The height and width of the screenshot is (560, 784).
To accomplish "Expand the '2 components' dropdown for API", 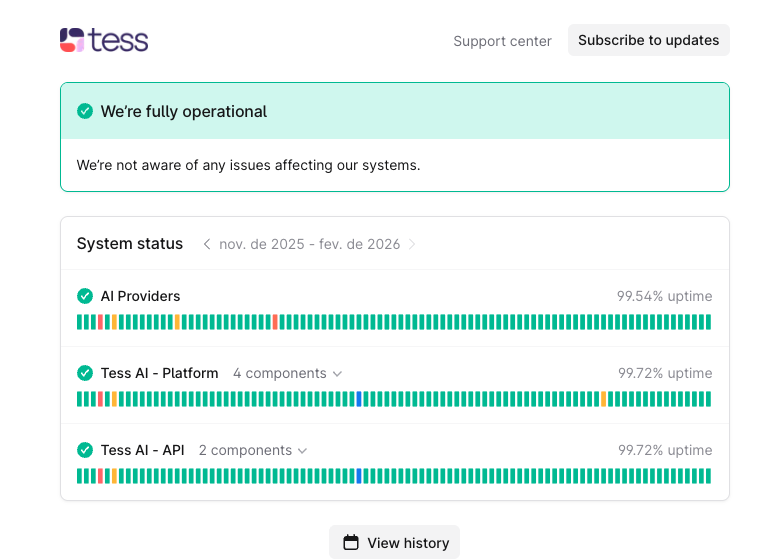I will 252,450.
